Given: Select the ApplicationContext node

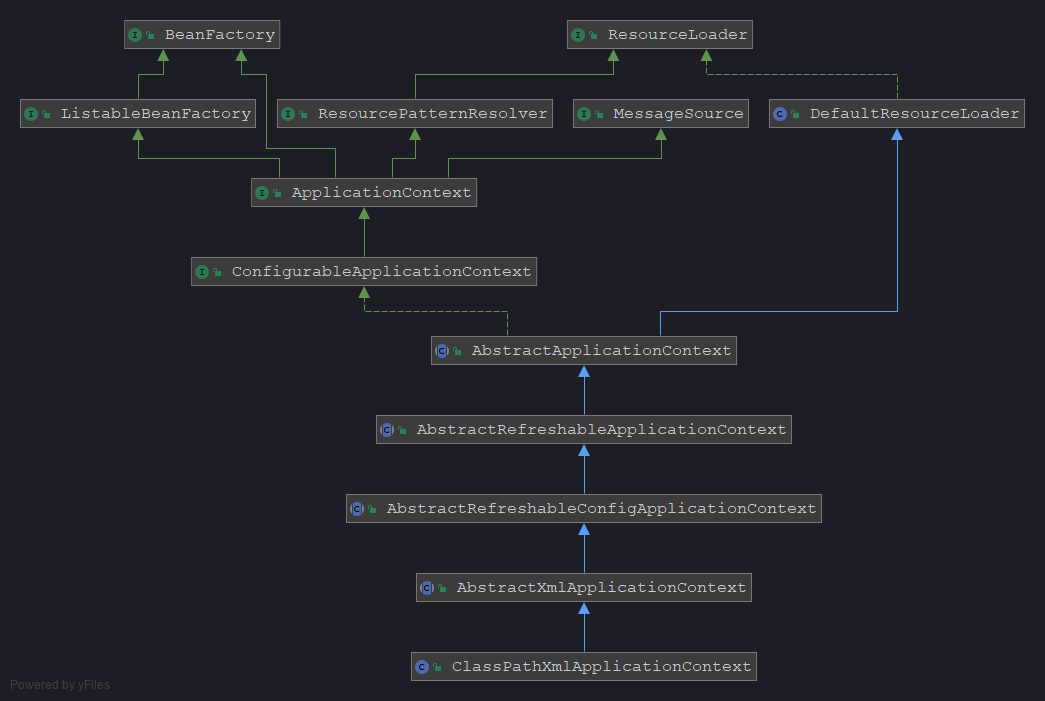Looking at the screenshot, I should point(364,192).
